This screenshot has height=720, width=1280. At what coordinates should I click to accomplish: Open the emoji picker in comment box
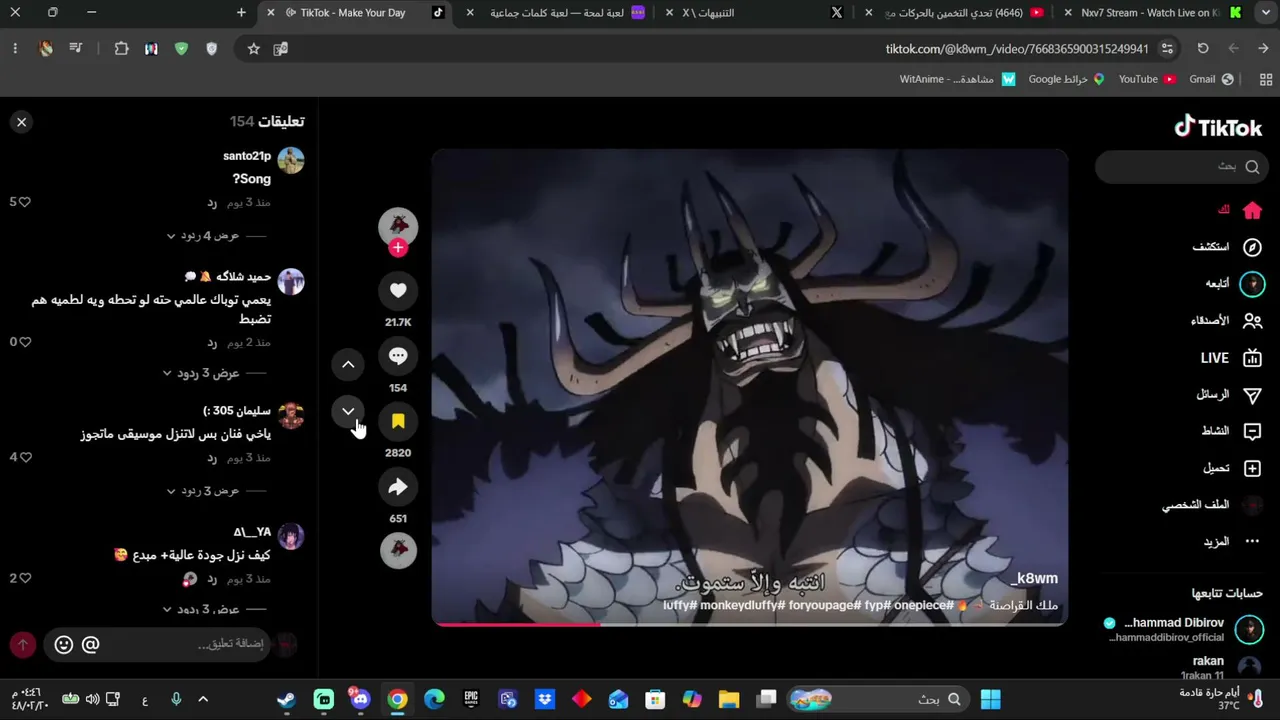(64, 645)
